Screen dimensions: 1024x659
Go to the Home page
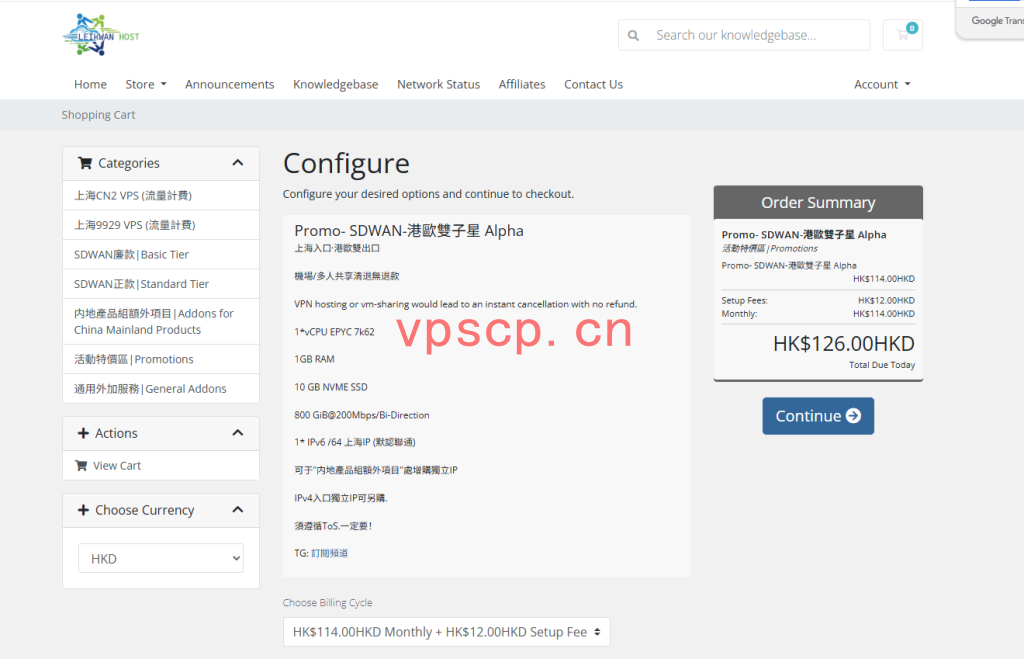90,84
